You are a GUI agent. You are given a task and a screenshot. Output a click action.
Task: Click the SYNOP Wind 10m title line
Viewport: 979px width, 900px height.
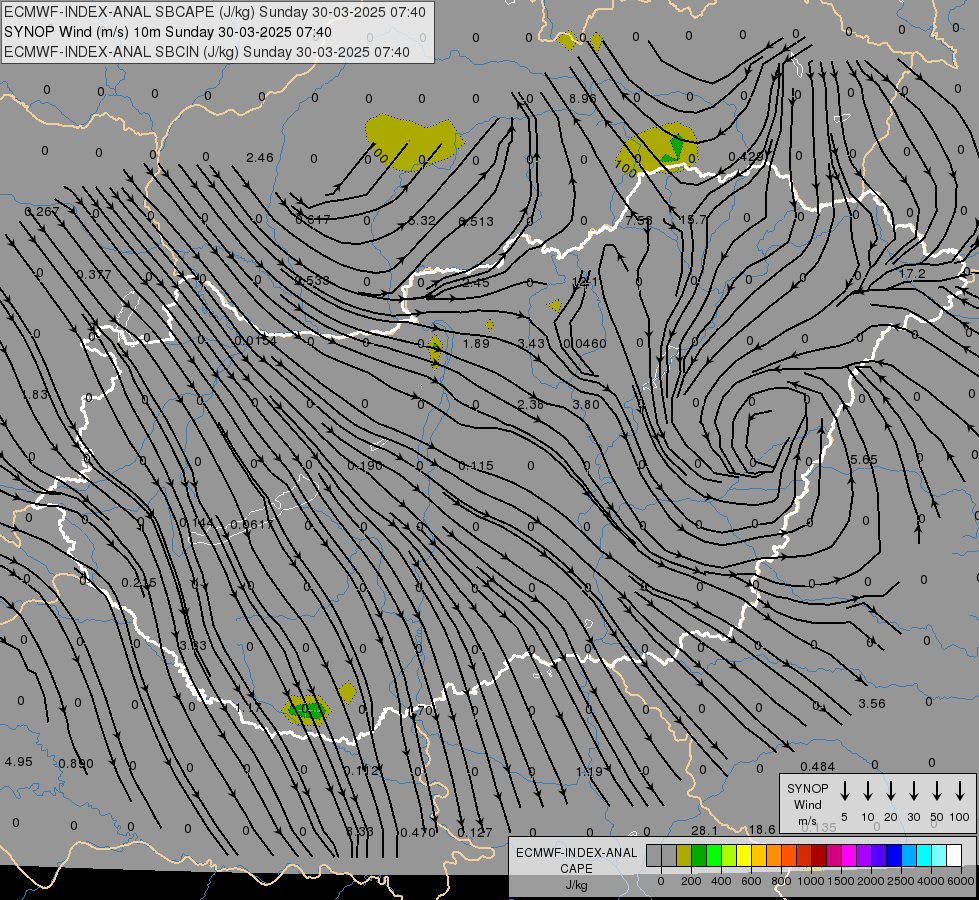(168, 32)
